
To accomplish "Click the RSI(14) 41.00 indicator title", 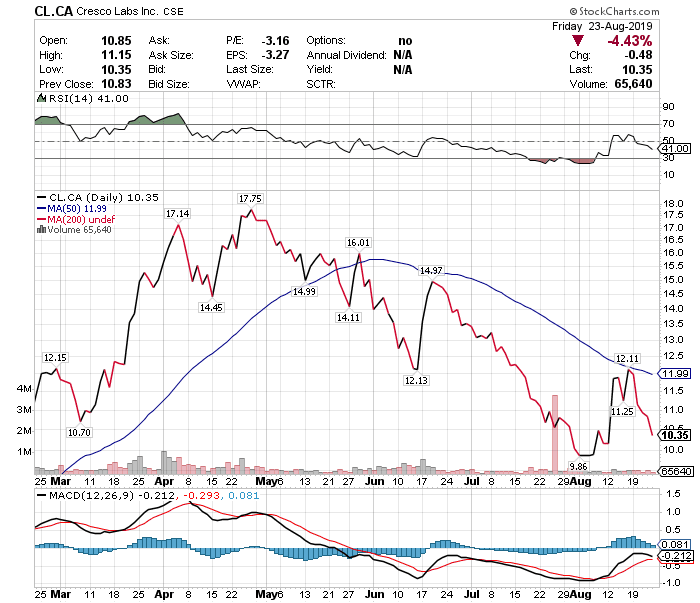I will tap(88, 98).
